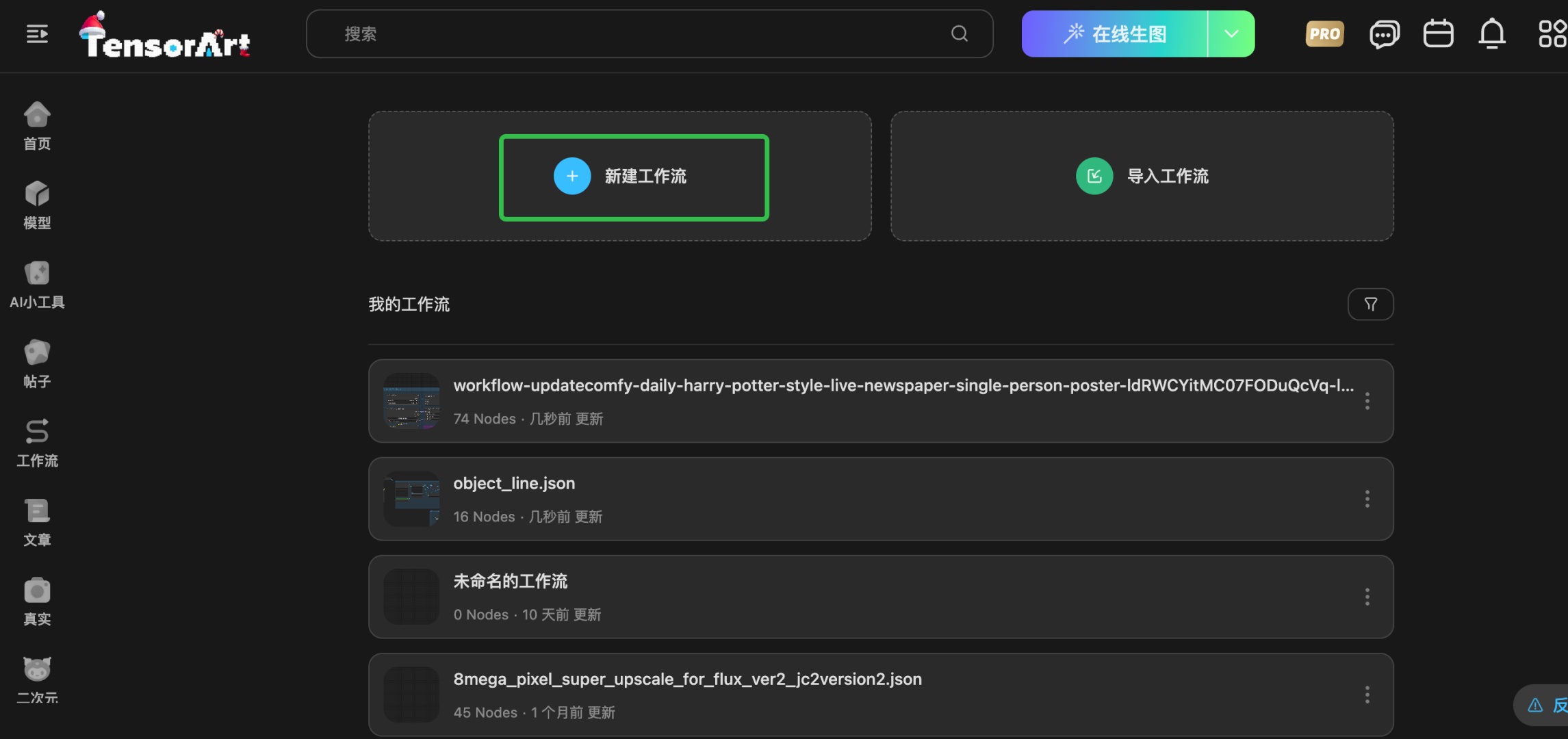
Task: Expand the dropdown arrow beside 在线生图
Action: pyautogui.click(x=1231, y=34)
